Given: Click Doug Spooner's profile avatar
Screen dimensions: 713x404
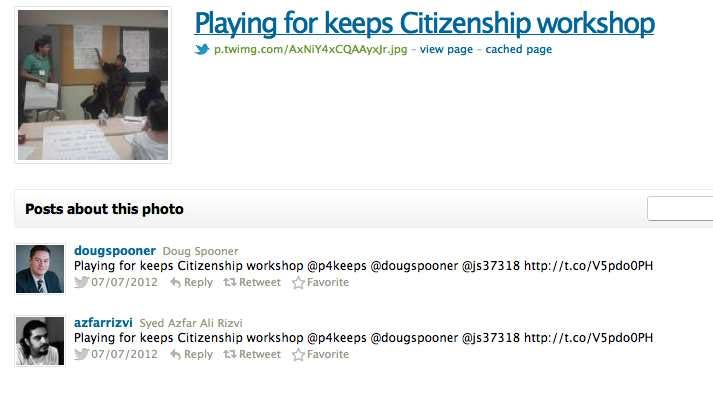Looking at the screenshot, I should click(x=40, y=269).
